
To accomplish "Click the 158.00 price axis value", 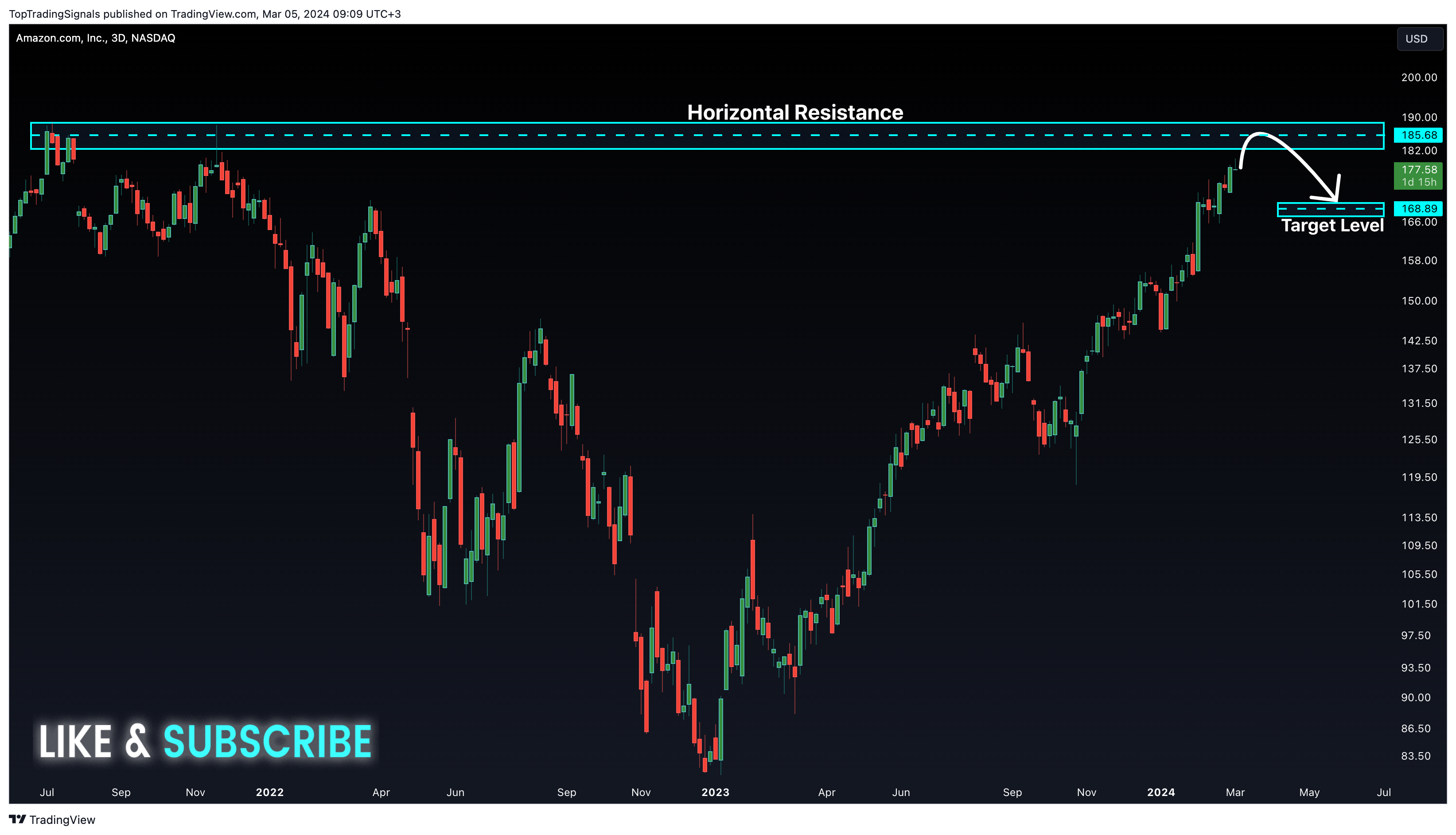I will [1419, 261].
